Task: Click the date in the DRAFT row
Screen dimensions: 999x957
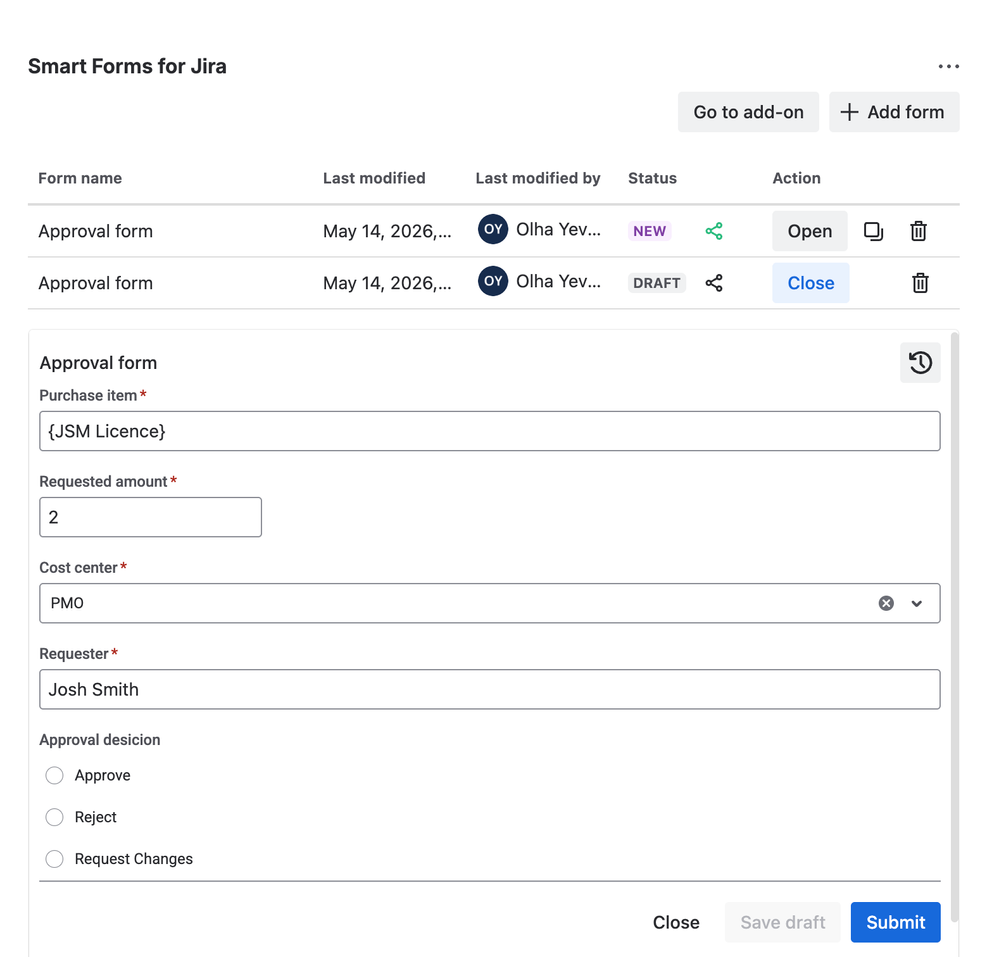Action: point(387,283)
